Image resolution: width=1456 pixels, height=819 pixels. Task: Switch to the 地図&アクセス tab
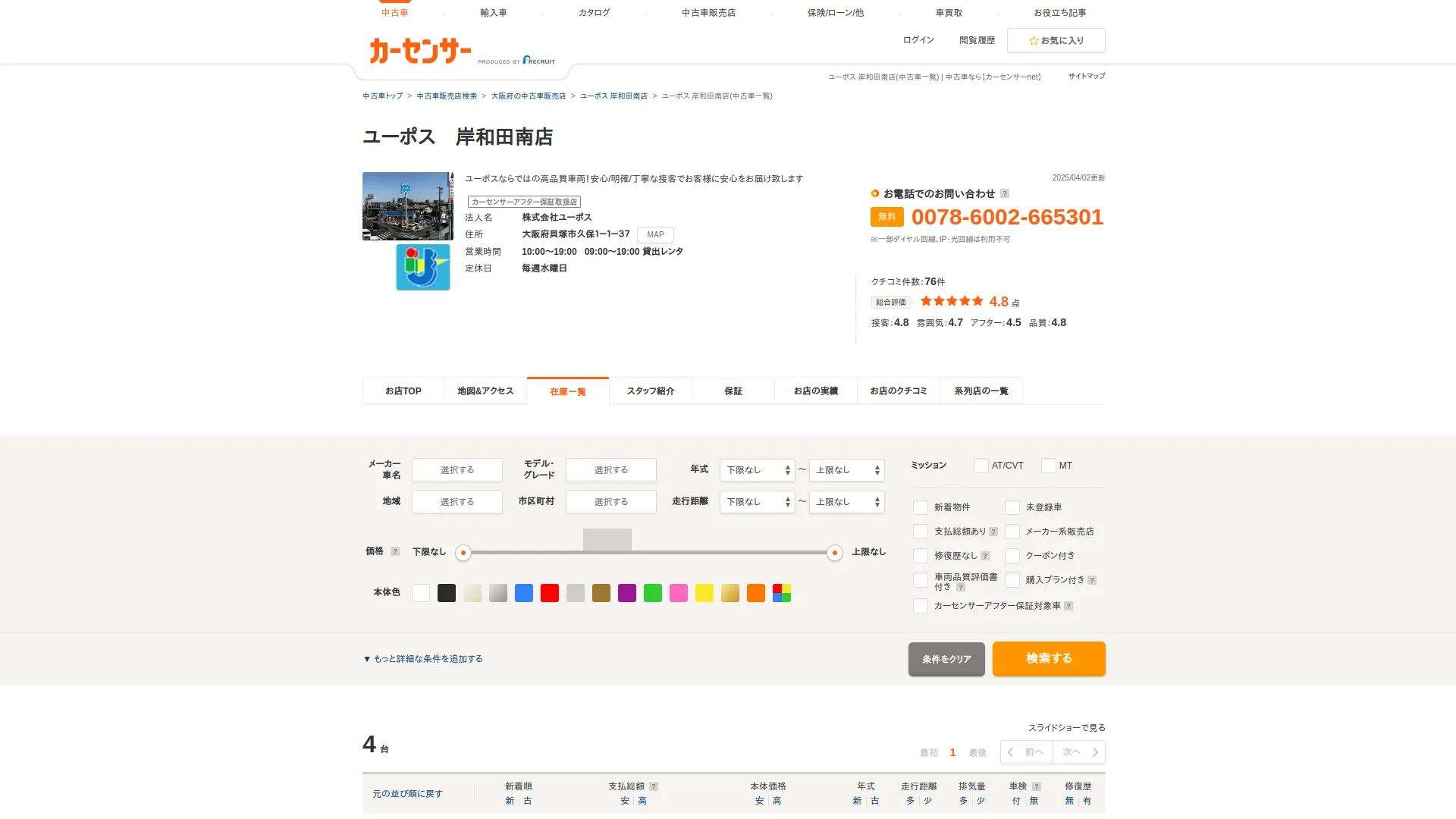(x=485, y=391)
